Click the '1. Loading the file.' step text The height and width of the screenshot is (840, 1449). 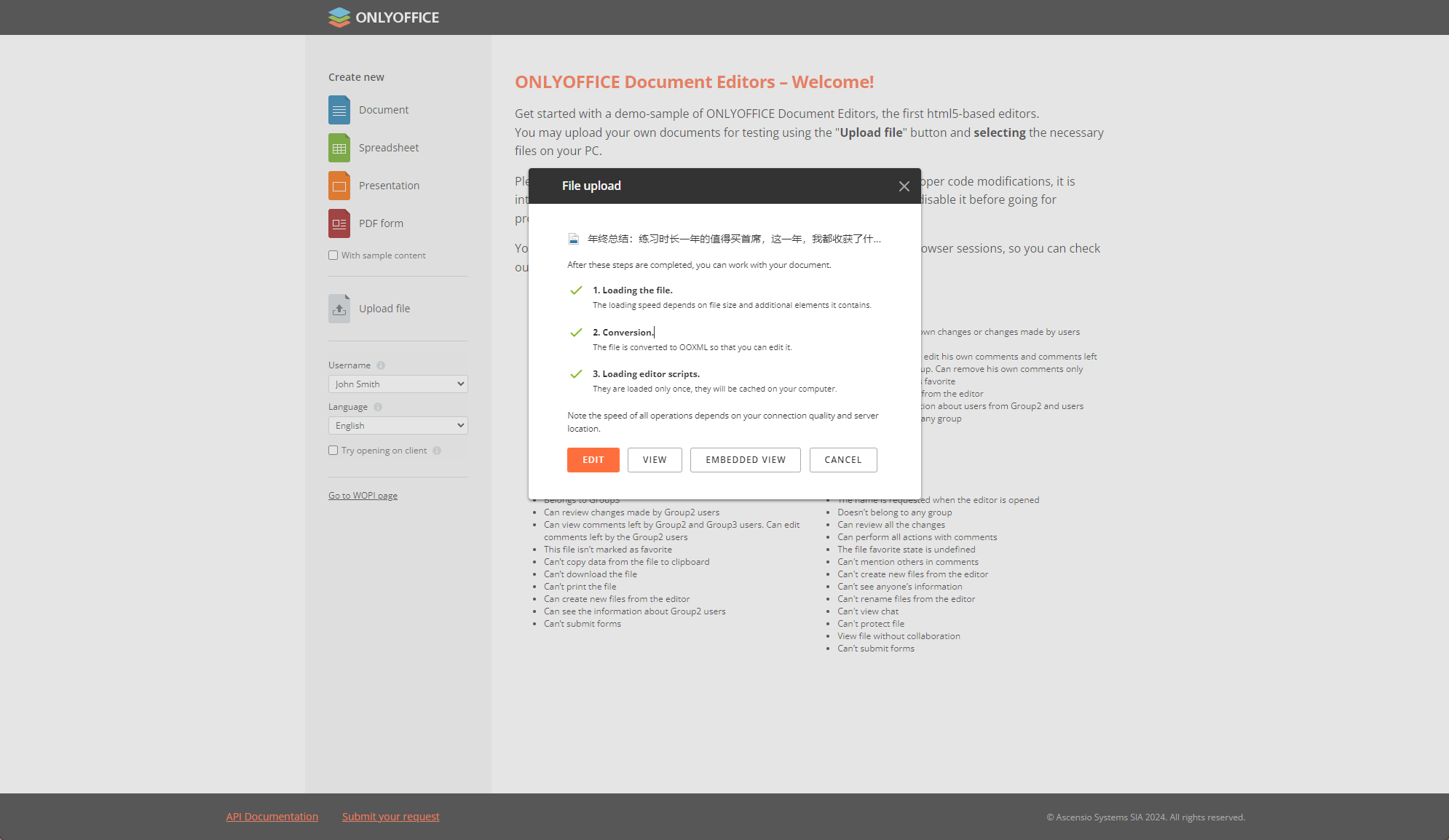click(633, 290)
